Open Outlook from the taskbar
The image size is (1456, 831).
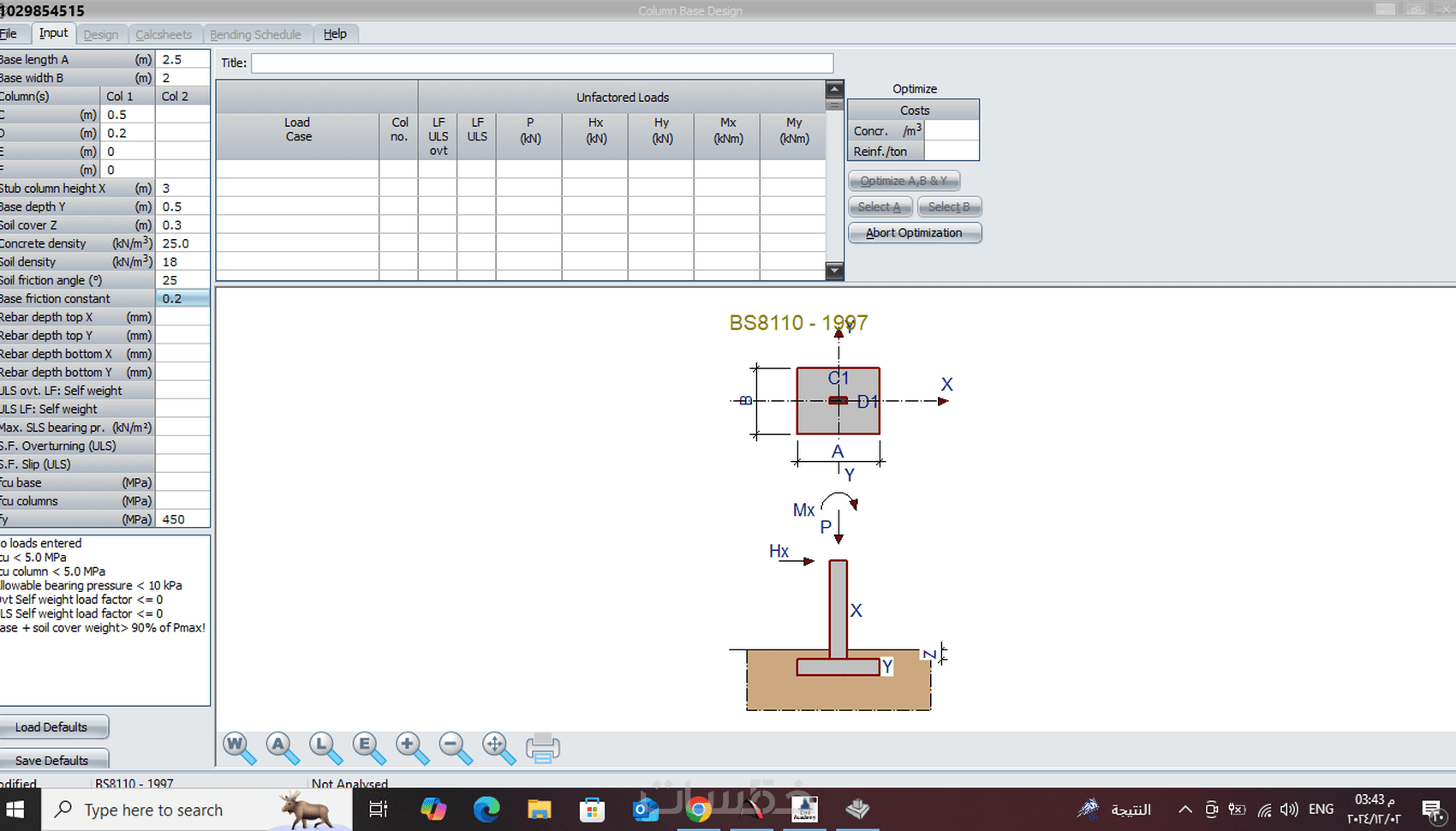click(x=645, y=810)
